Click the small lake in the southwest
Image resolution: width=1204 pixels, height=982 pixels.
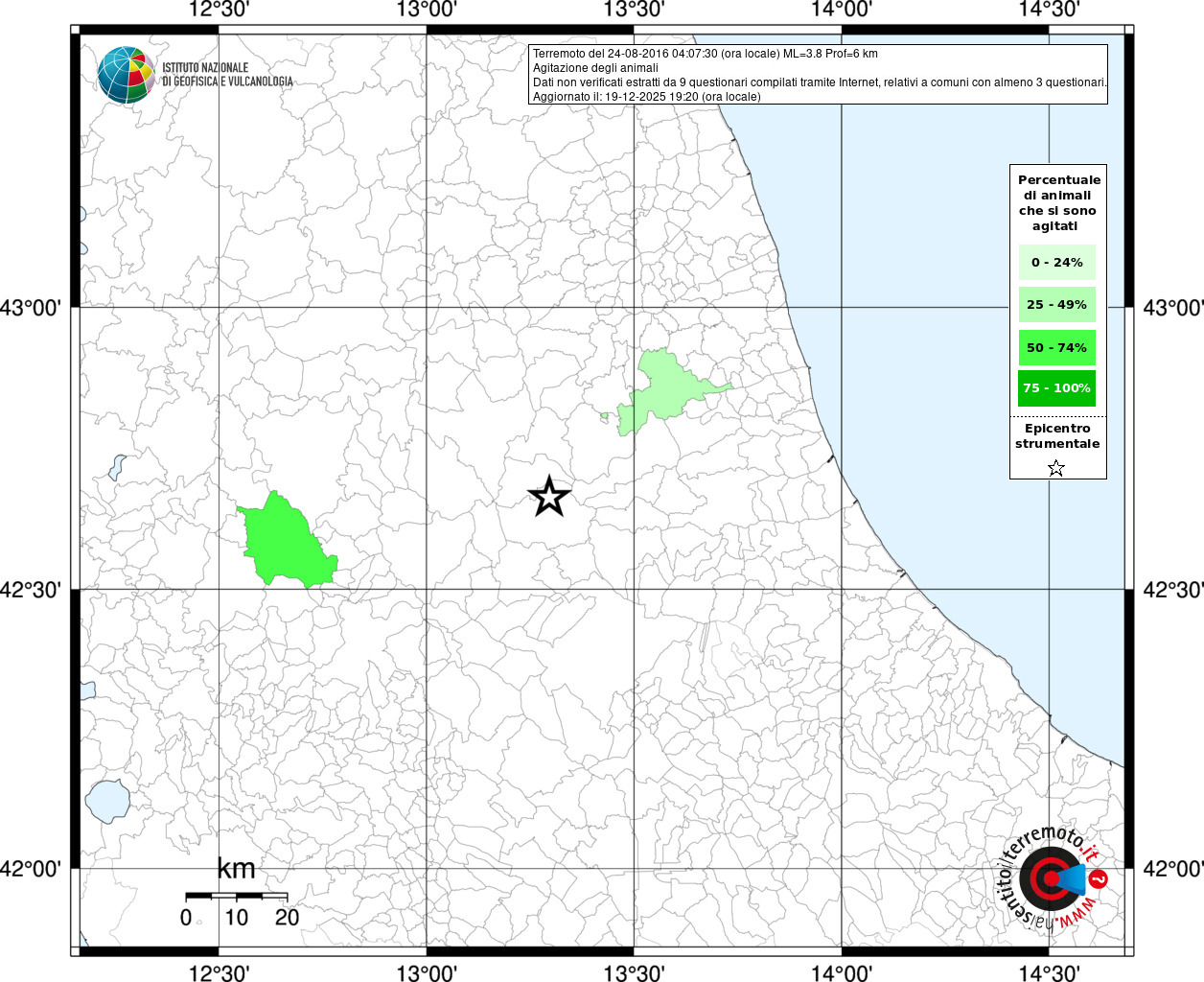click(x=107, y=801)
